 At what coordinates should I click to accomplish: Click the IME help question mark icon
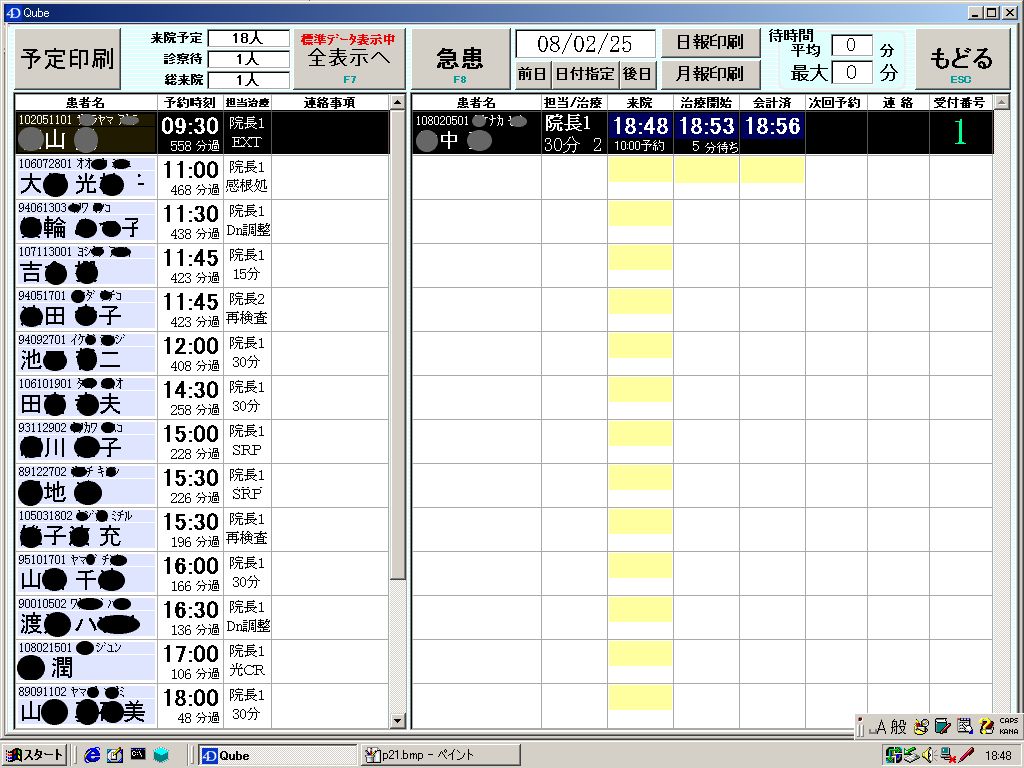986,727
